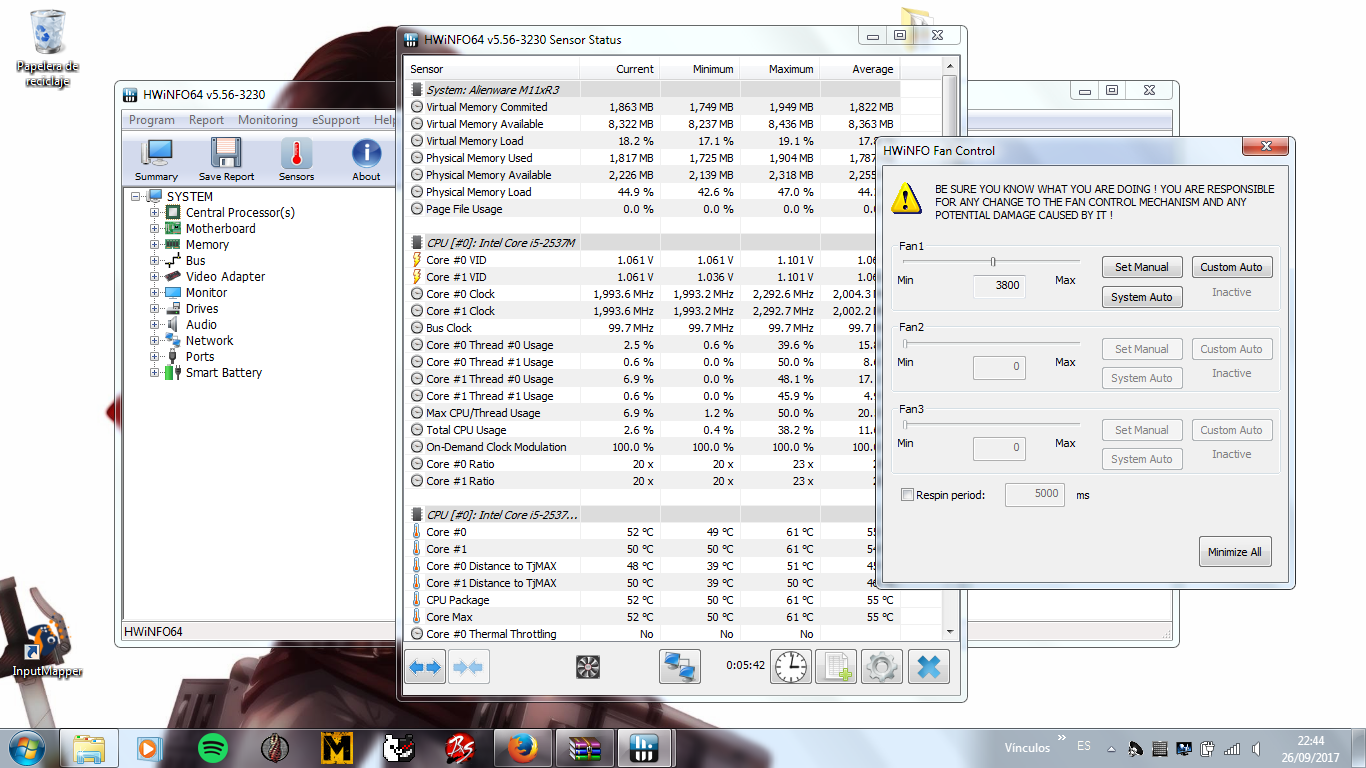Screen dimensions: 1366x768
Task: Click the Save Report floppy icon
Action: click(226, 160)
